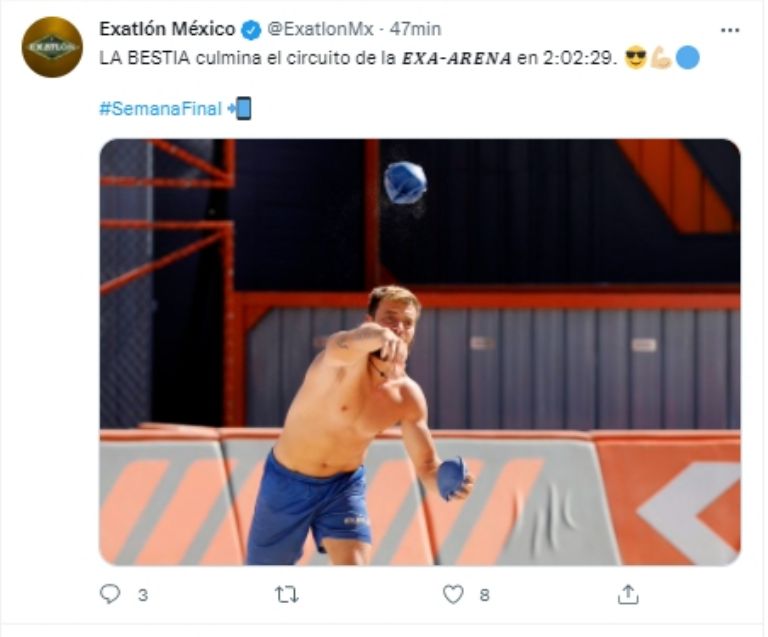The width and height of the screenshot is (768, 637).
Task: Click the EXA-ARENA text in the tweet
Action: pyautogui.click(x=455, y=58)
